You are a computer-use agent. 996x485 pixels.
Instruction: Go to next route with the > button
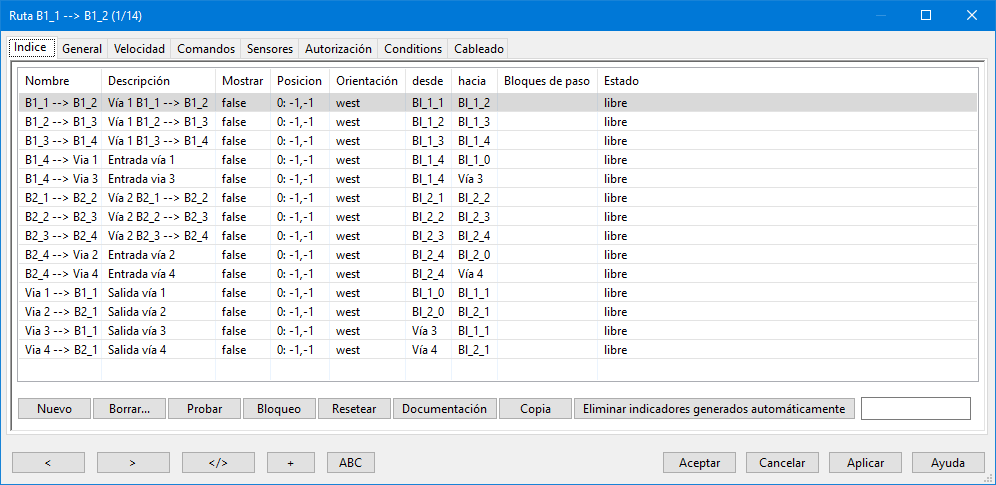click(x=133, y=463)
